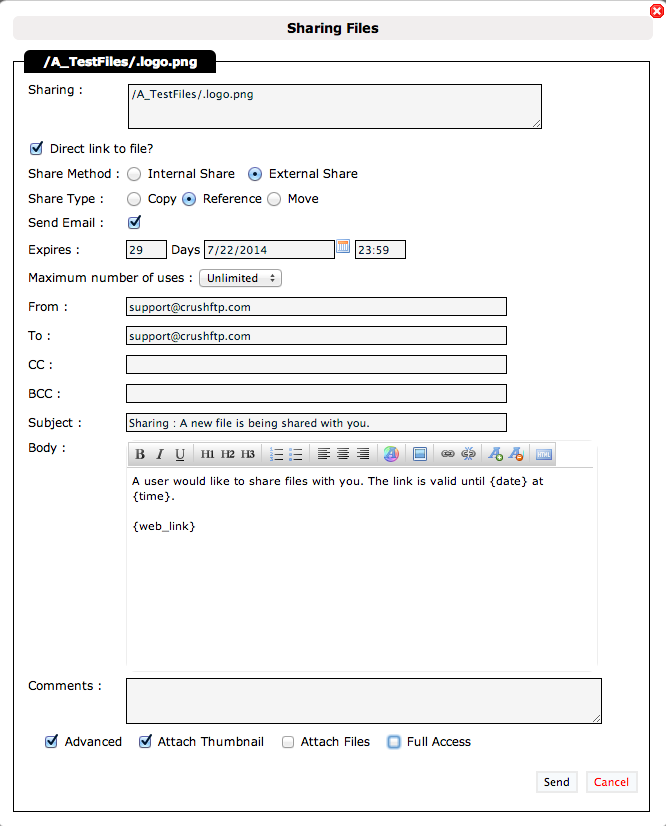
Task: Disable the Advanced checkbox
Action: click(x=51, y=742)
